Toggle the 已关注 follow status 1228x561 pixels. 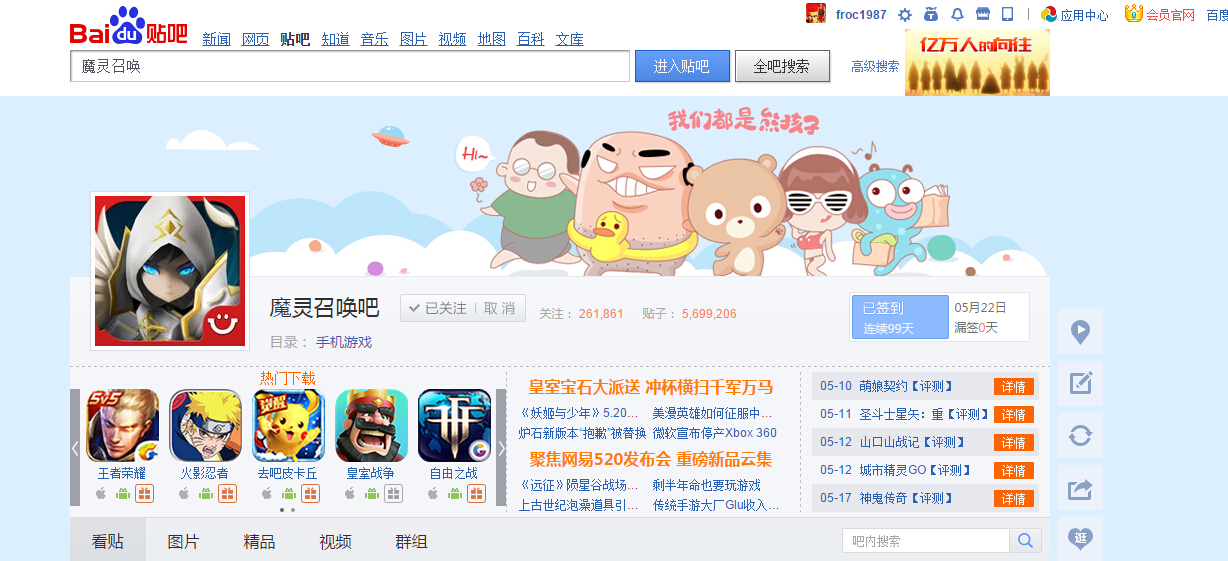(x=437, y=308)
